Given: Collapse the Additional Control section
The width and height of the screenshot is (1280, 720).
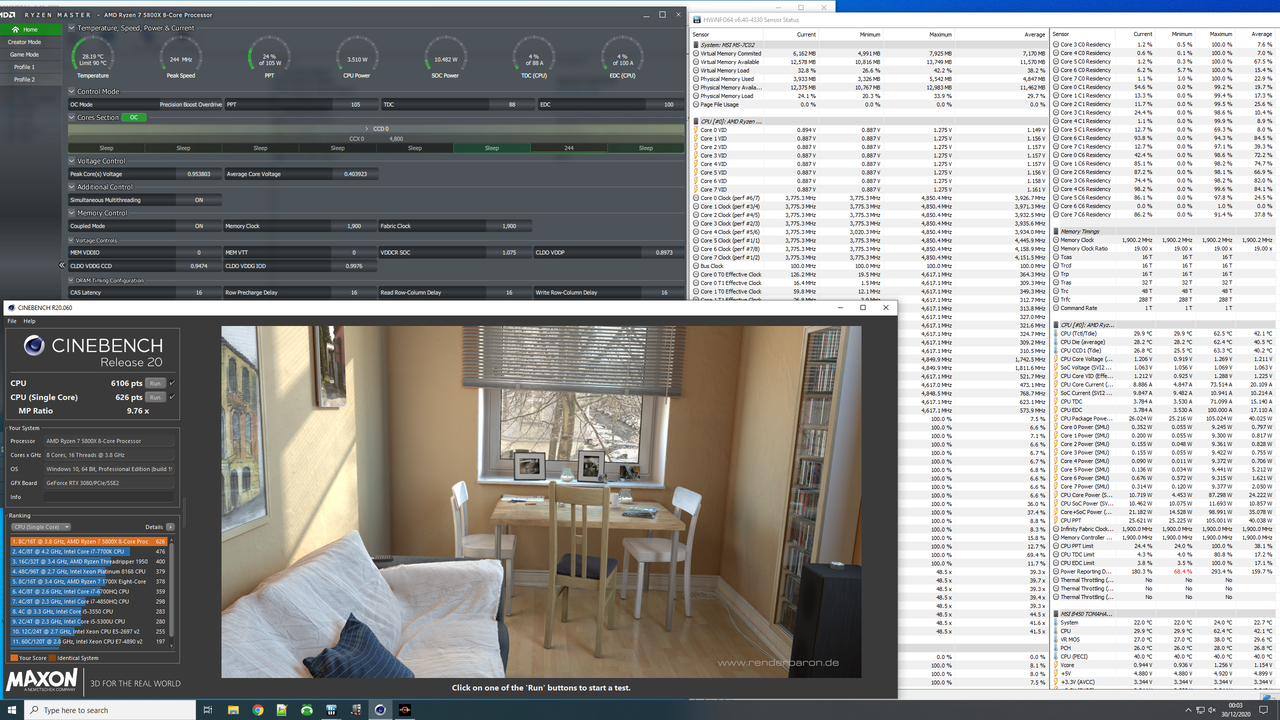Looking at the screenshot, I should (x=72, y=187).
